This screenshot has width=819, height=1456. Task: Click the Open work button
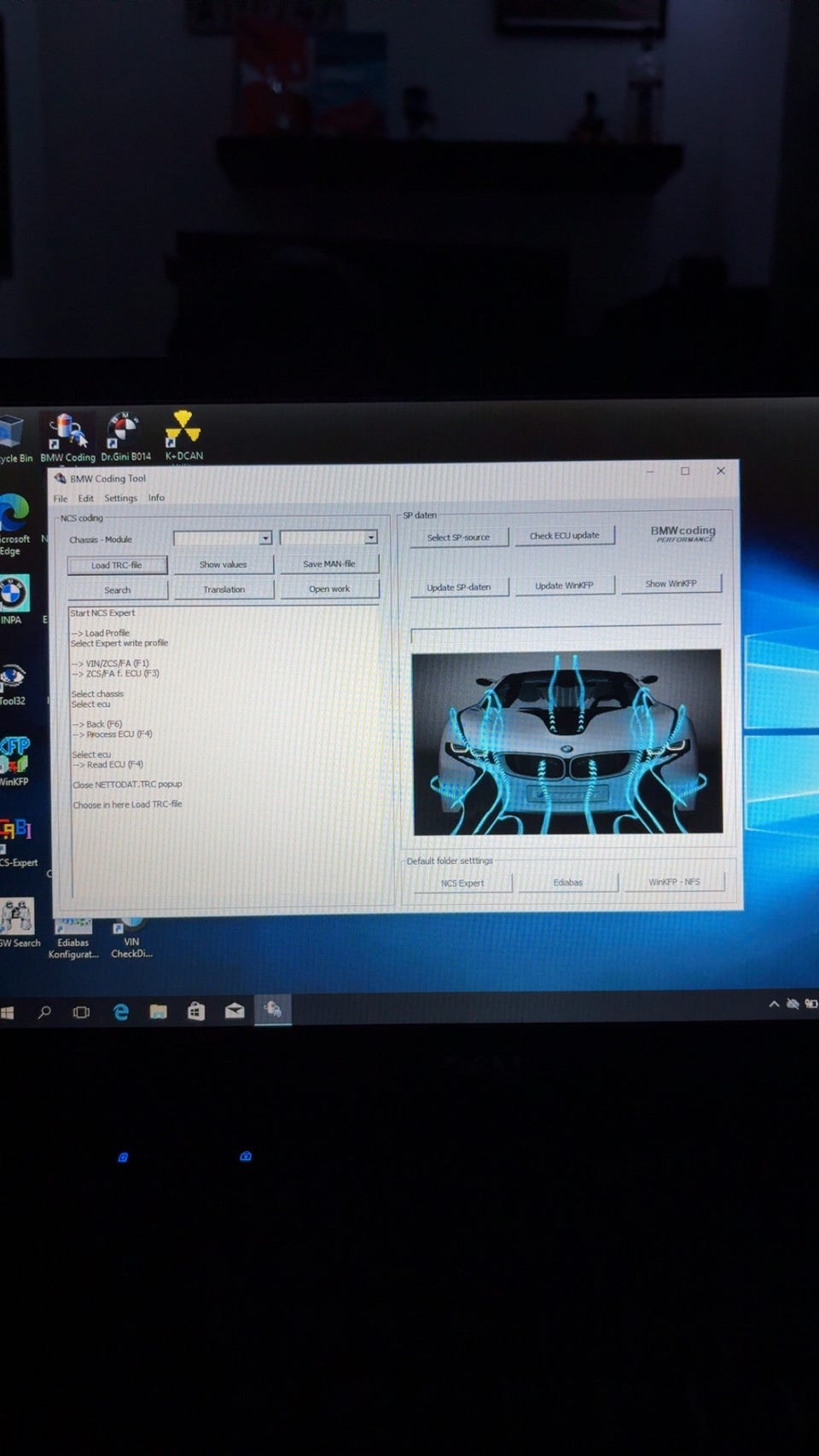[329, 589]
